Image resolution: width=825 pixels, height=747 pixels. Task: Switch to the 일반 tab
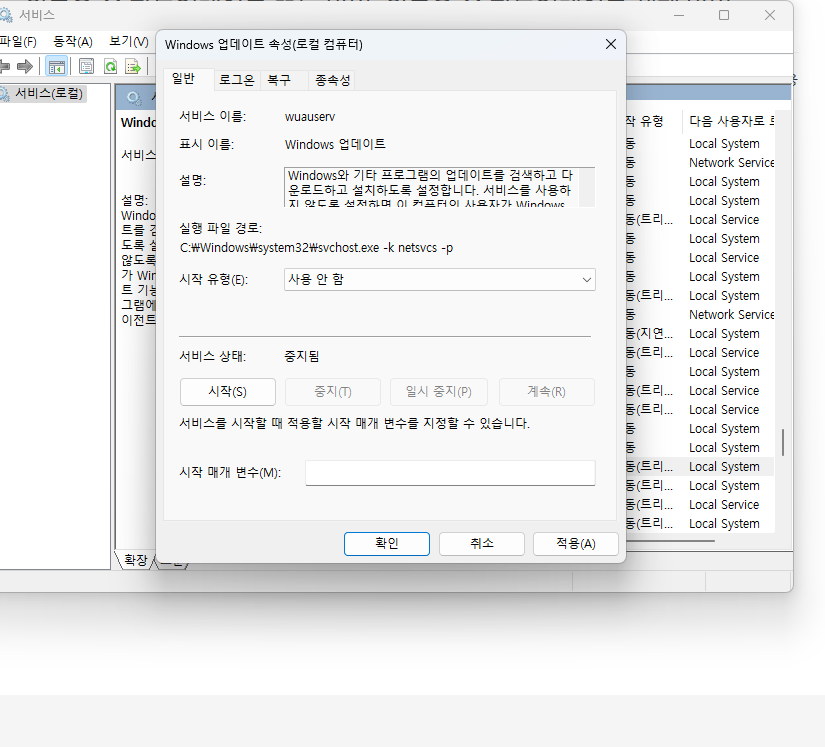(184, 79)
